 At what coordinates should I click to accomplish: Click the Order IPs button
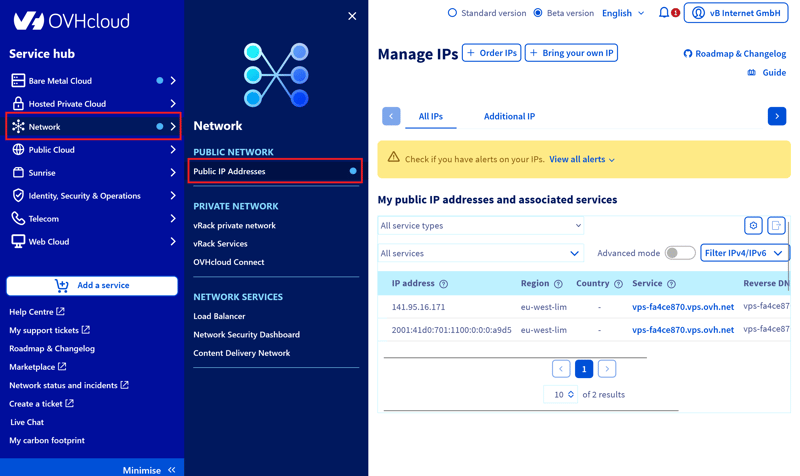click(491, 53)
